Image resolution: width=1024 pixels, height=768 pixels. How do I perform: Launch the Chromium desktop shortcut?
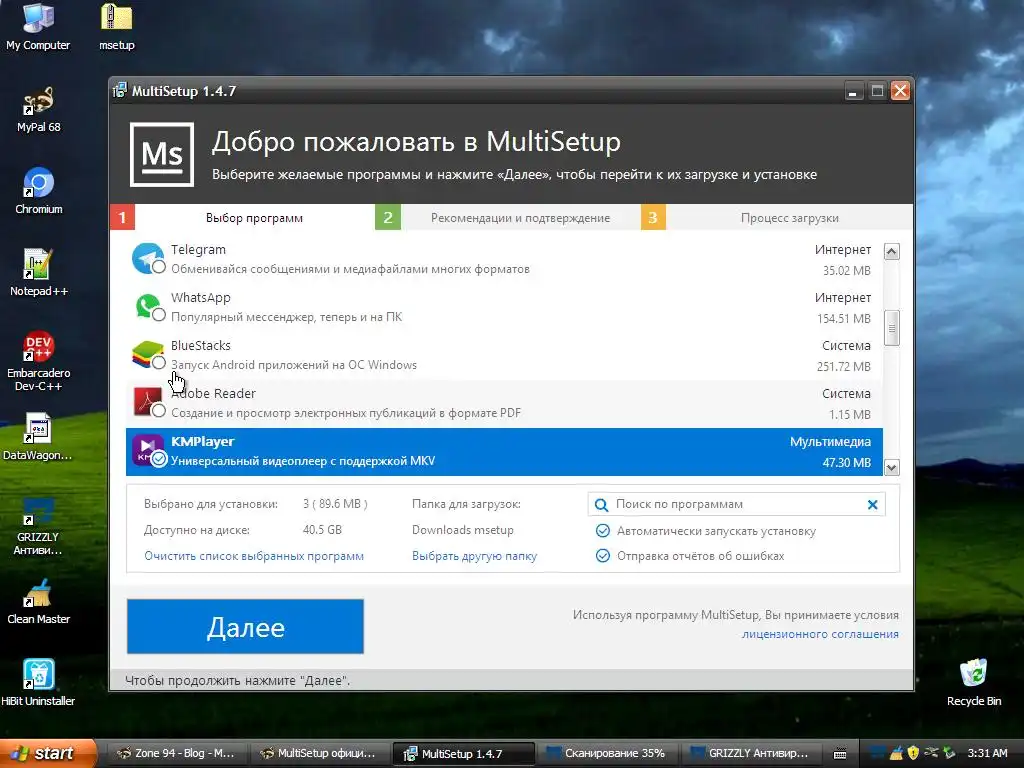pos(39,191)
